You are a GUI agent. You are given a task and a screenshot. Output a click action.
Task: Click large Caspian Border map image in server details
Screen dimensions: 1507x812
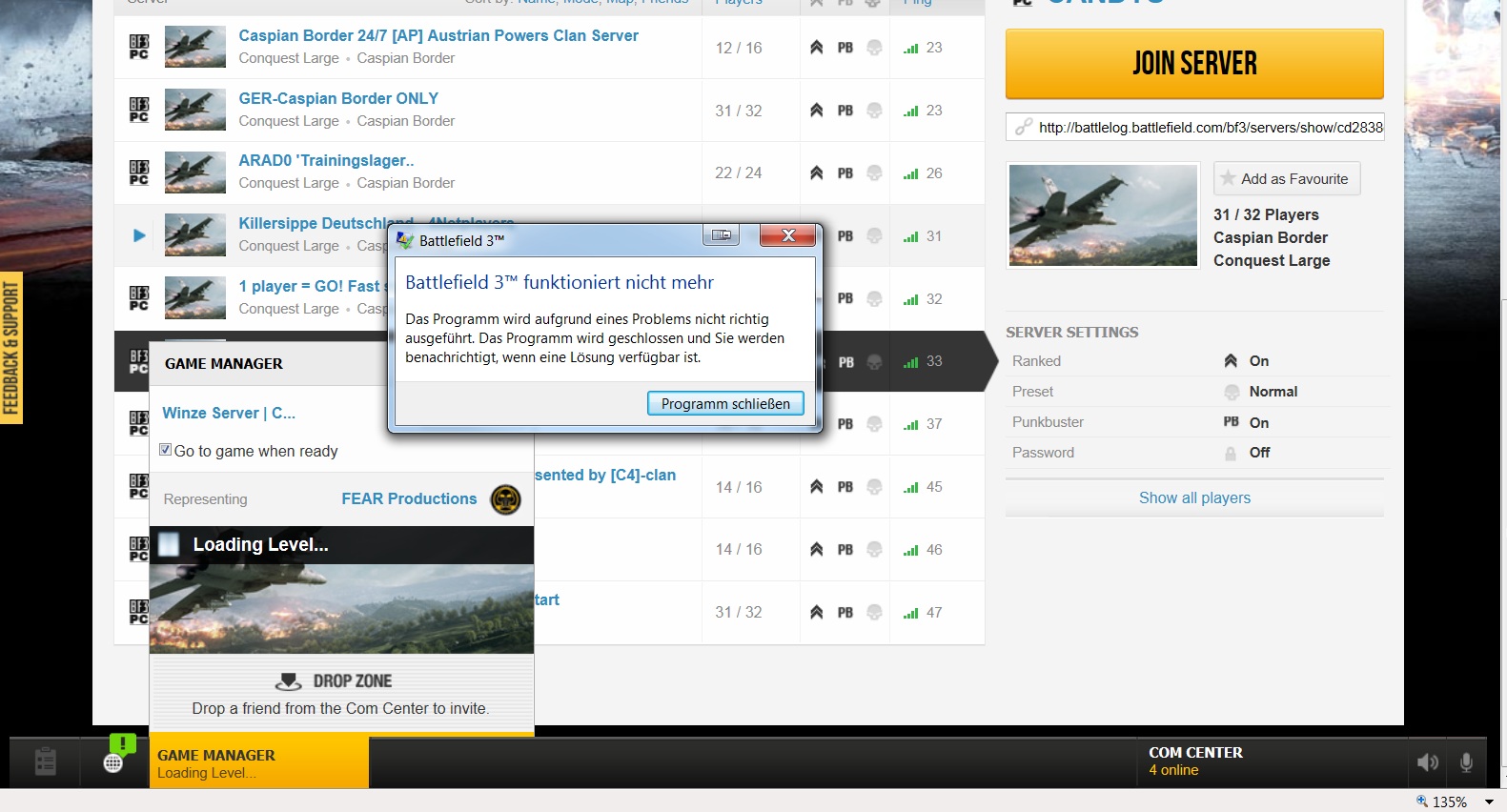click(1103, 215)
